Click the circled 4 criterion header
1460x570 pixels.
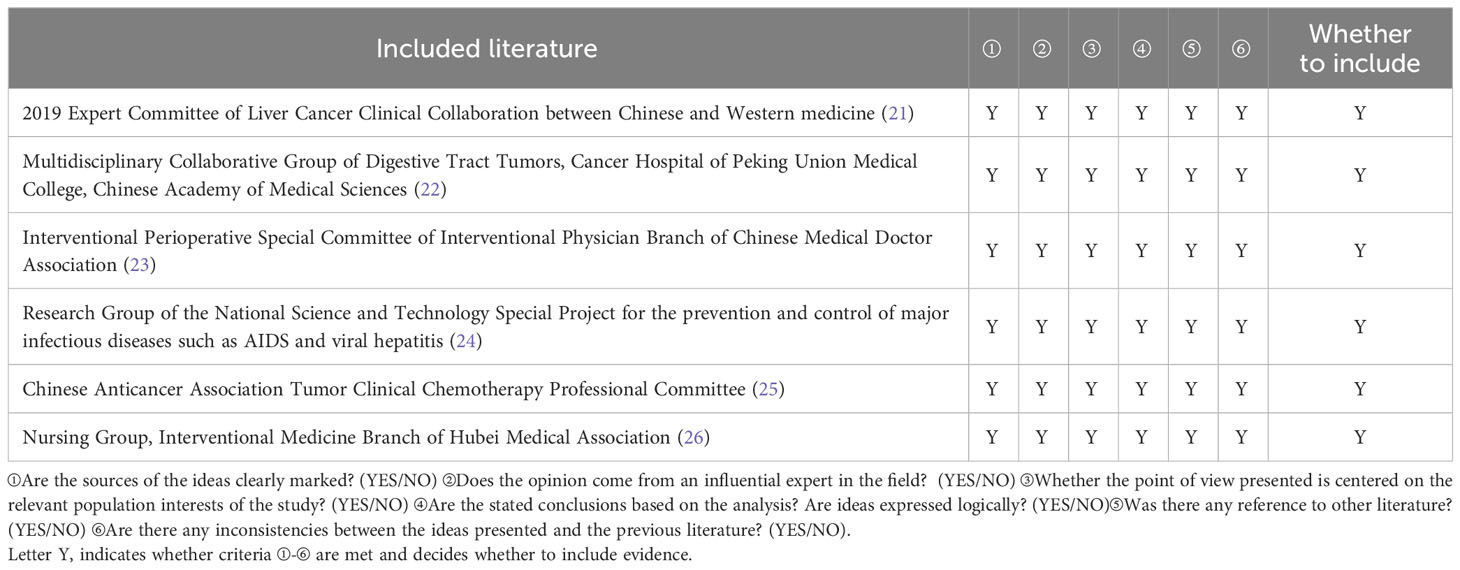1141,49
